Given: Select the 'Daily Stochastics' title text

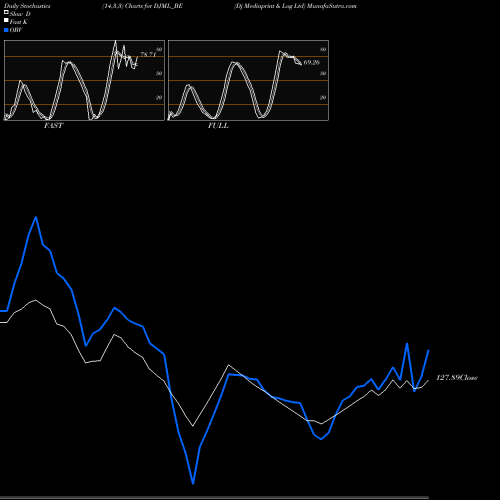Looking at the screenshot, I should click(27, 6).
